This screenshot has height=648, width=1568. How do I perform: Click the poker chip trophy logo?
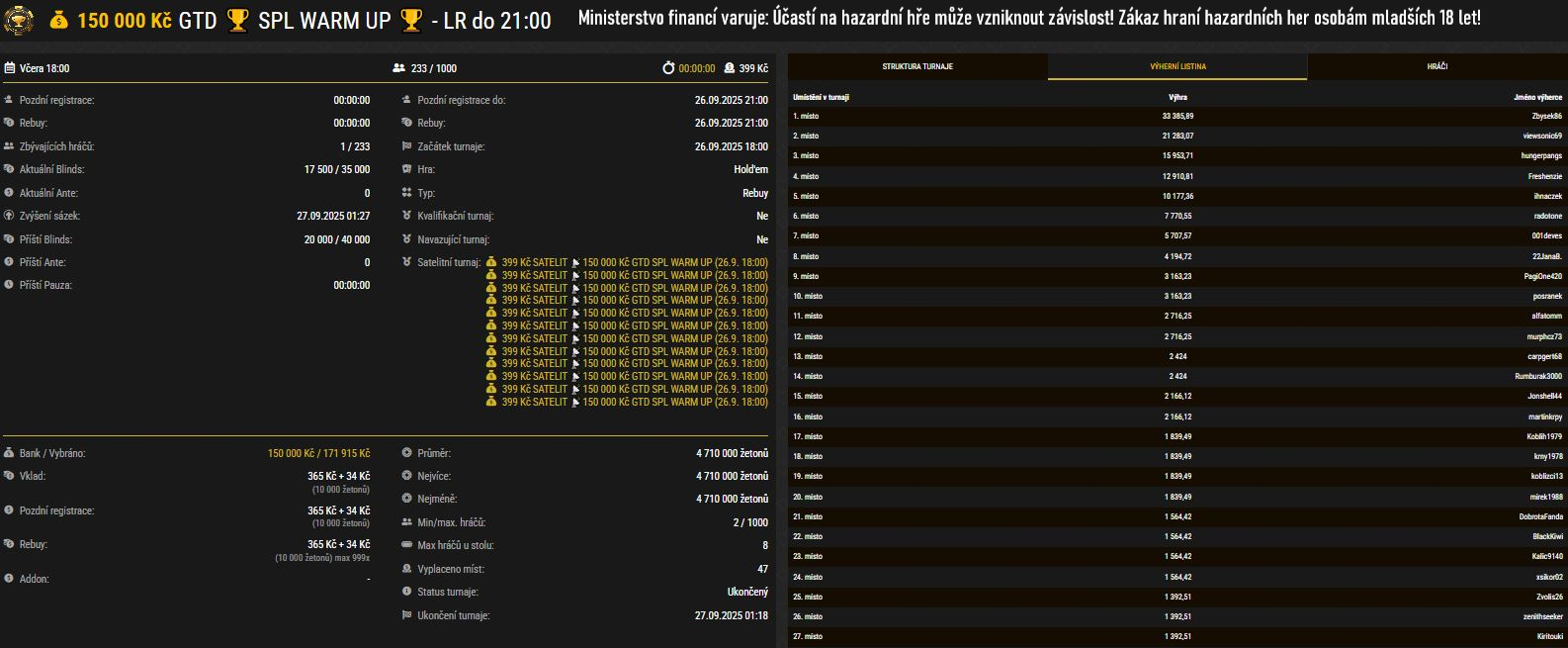pyautogui.click(x=19, y=20)
